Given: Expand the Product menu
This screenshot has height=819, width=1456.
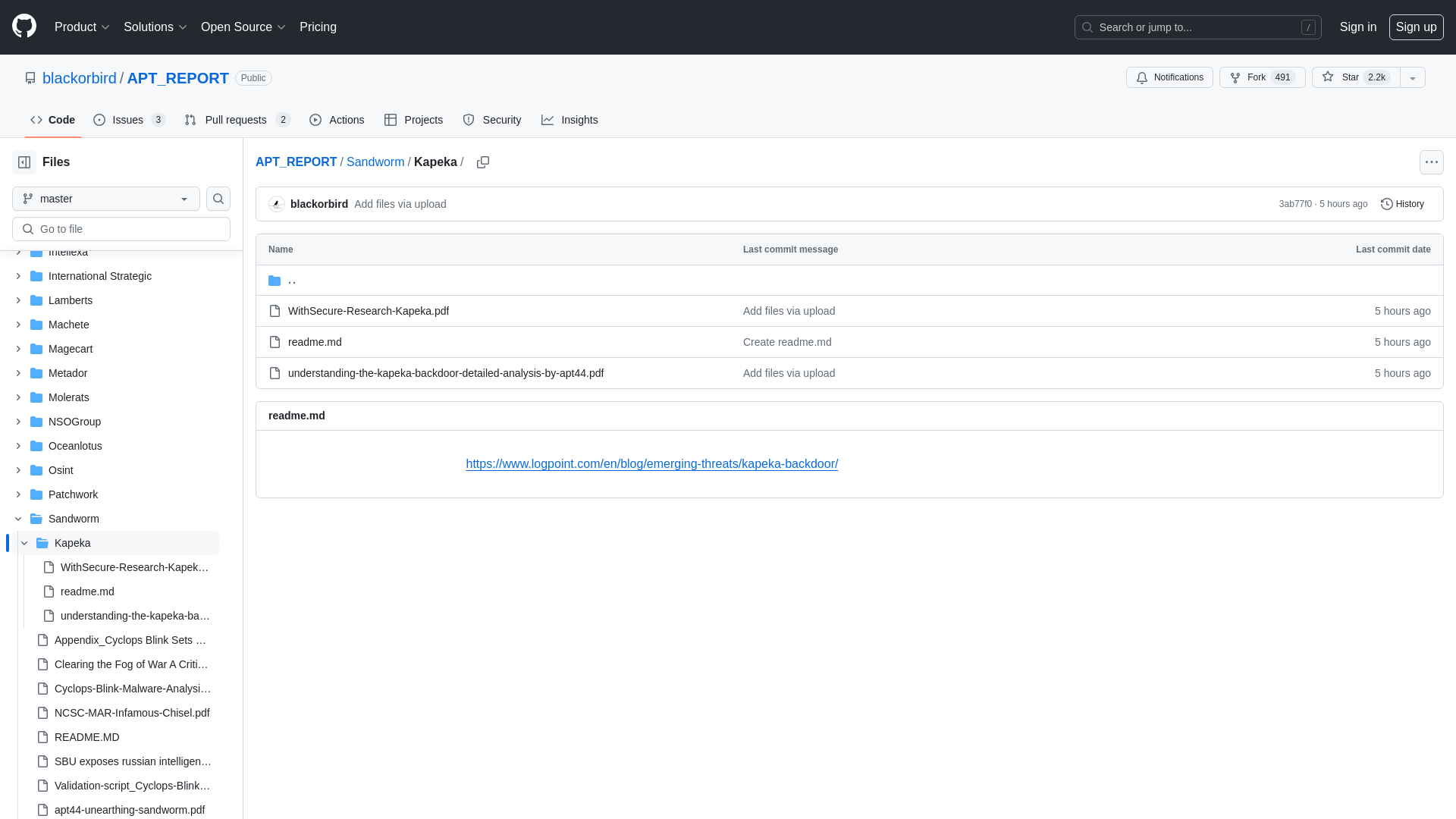Looking at the screenshot, I should pos(82,27).
